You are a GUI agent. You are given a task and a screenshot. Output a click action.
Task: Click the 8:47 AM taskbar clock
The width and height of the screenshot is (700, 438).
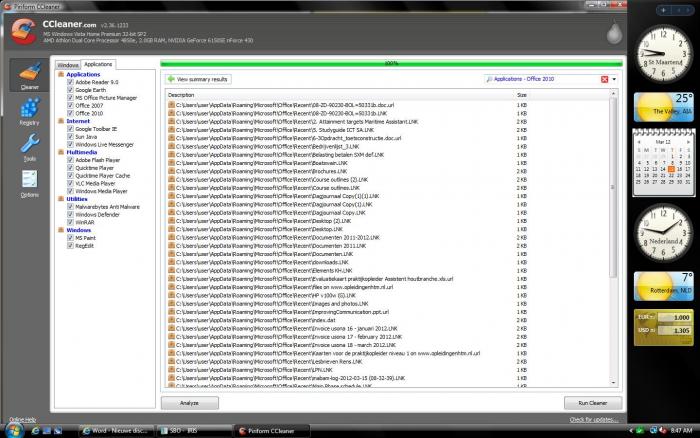pos(681,431)
